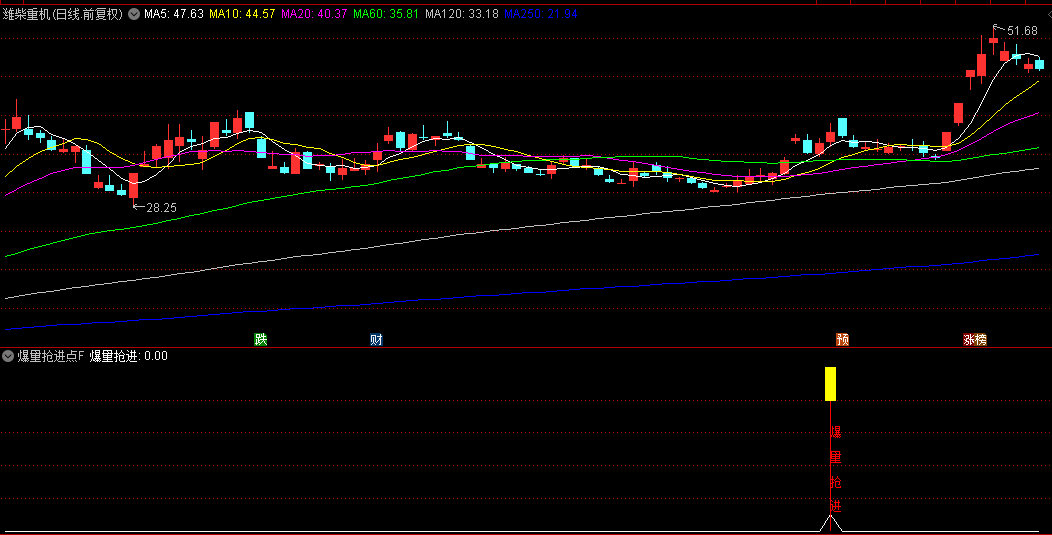
Task: Click the white triangle spike on indicator baseline
Action: [x=831, y=524]
